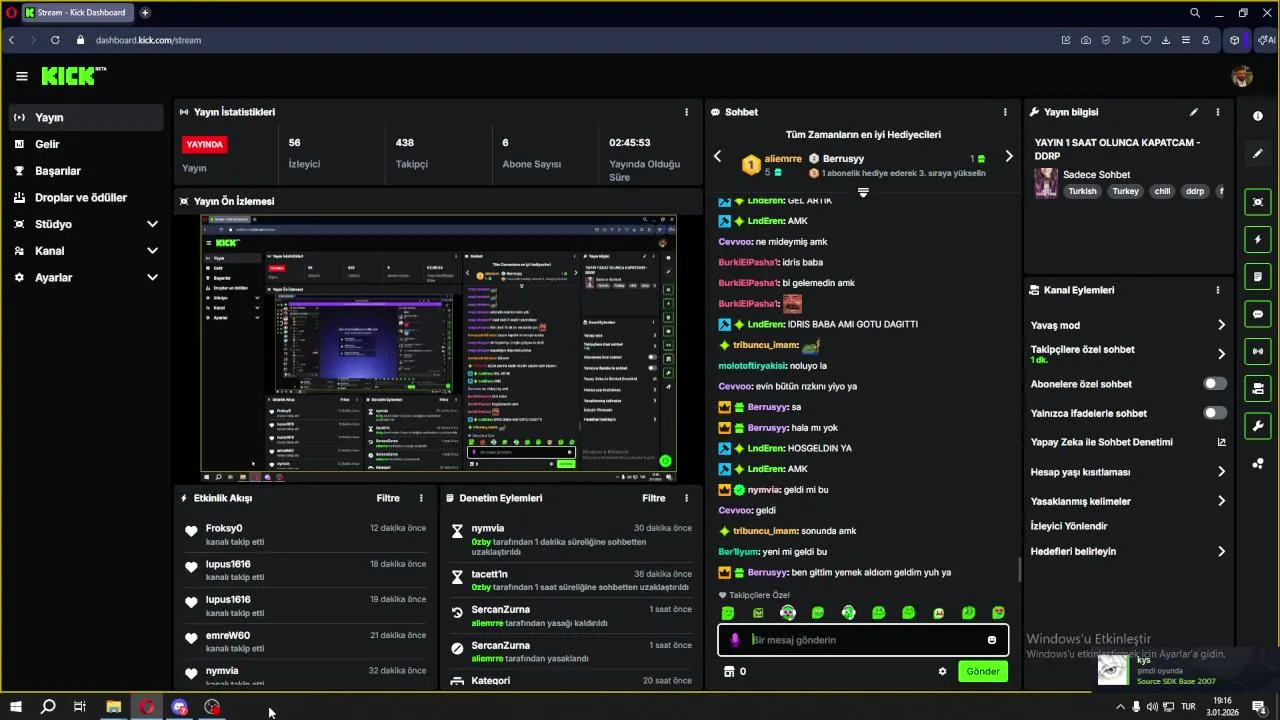1280x720 pixels.
Task: Toggle the stream preview panel icon in right rail
Action: pos(1258,202)
